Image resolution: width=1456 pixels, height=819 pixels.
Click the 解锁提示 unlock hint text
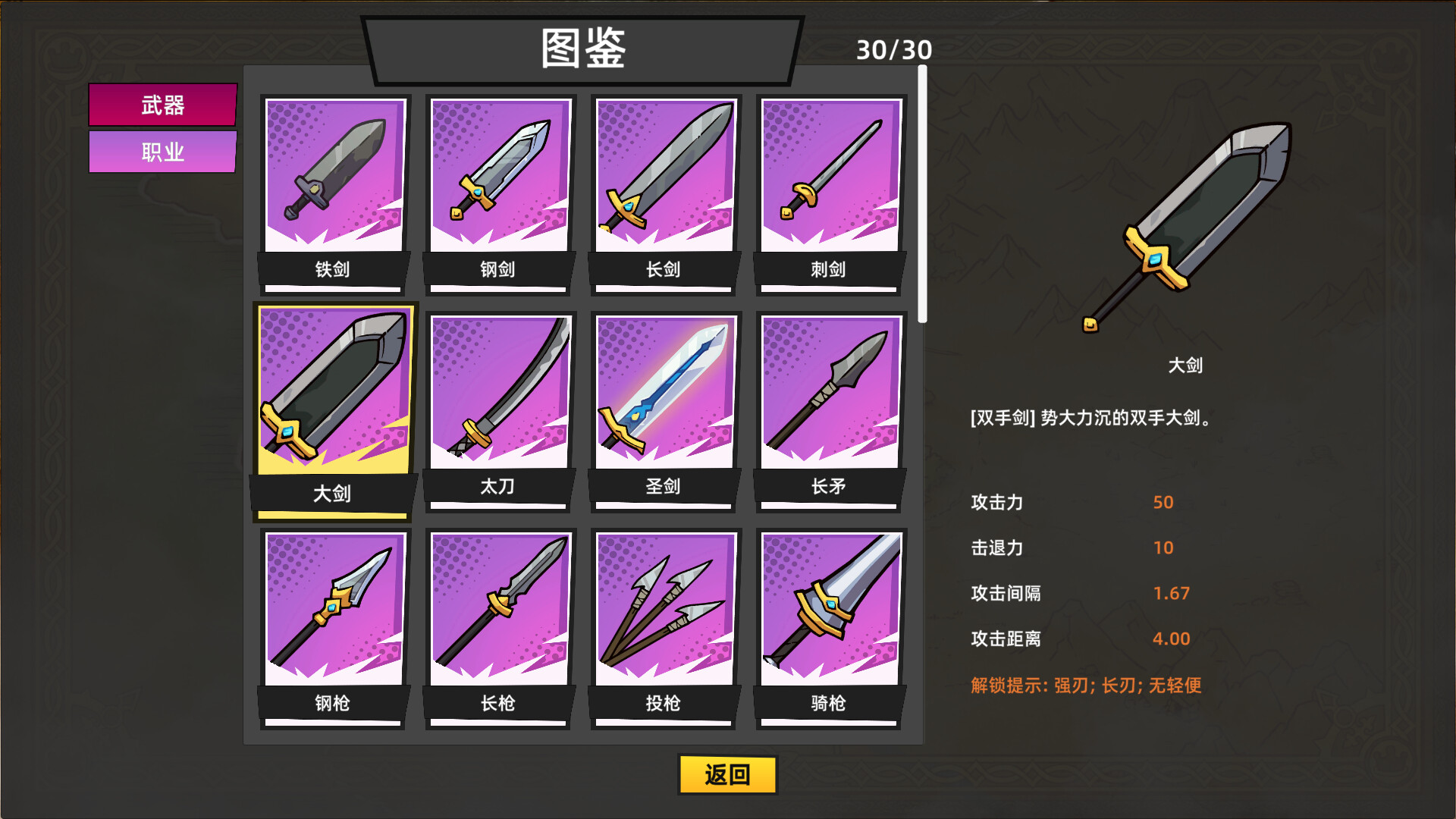(x=1086, y=686)
